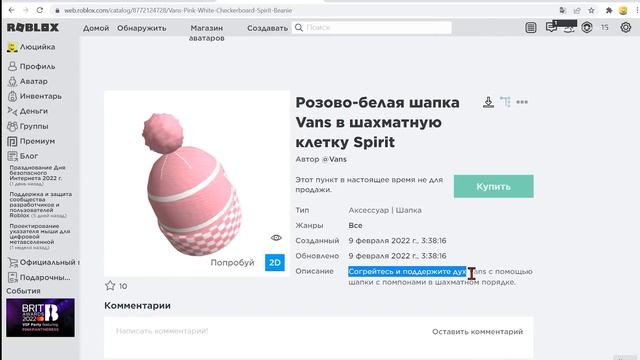Go to Домой in top navigation
640x360 pixels.
pyautogui.click(x=96, y=28)
